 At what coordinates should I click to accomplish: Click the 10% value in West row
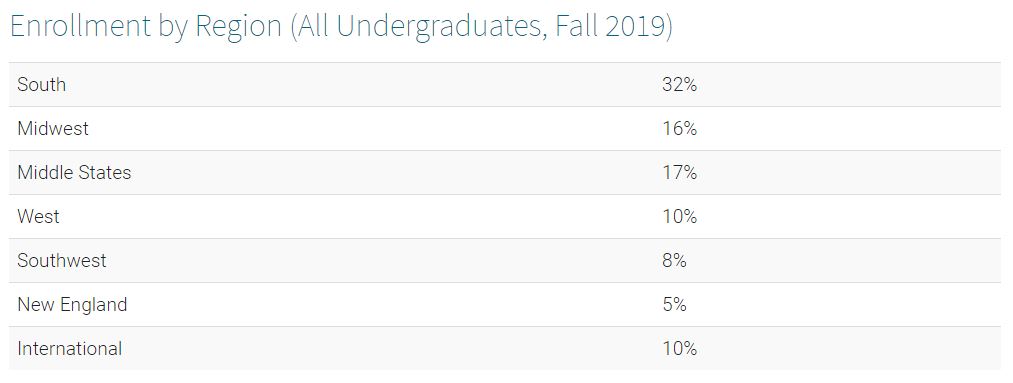pyautogui.click(x=679, y=216)
